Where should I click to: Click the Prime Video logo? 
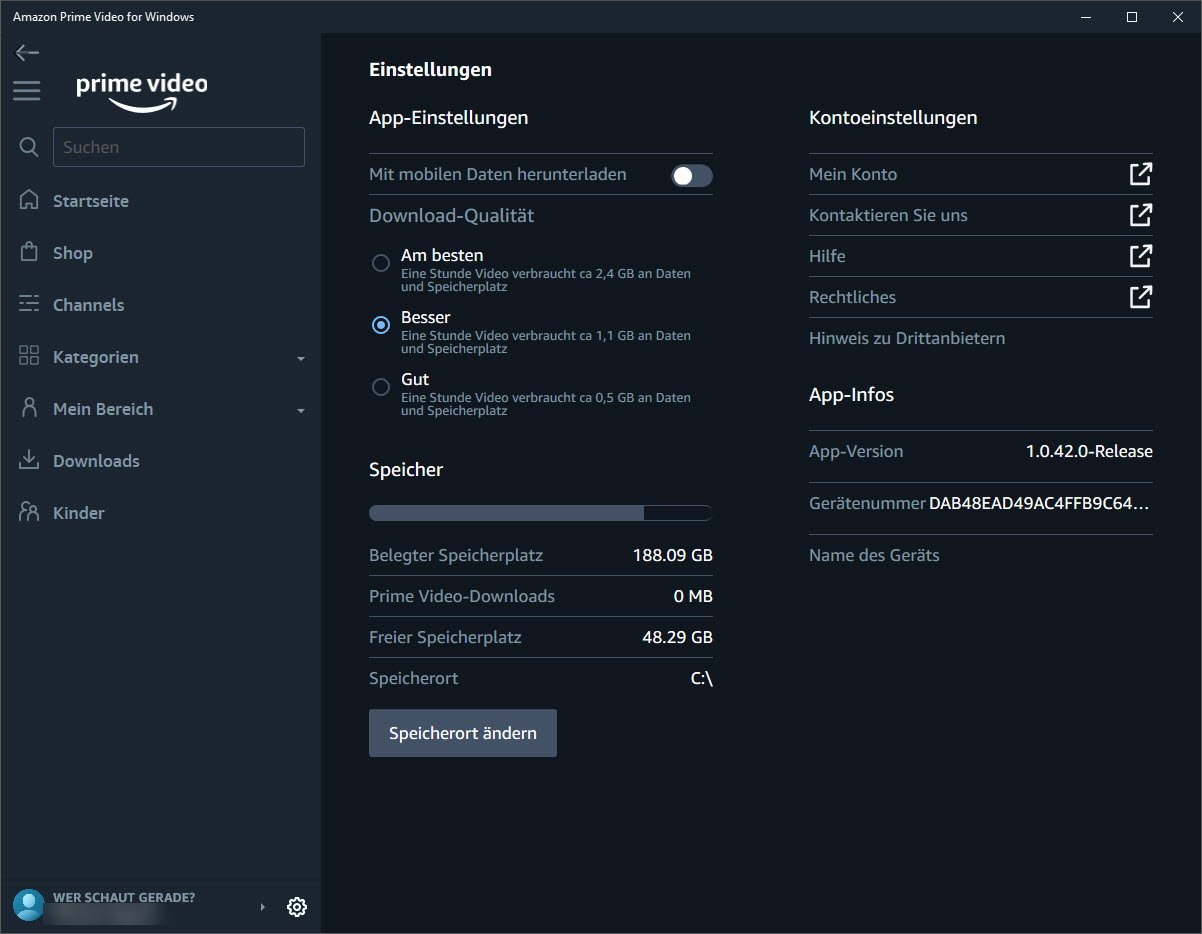(142, 91)
